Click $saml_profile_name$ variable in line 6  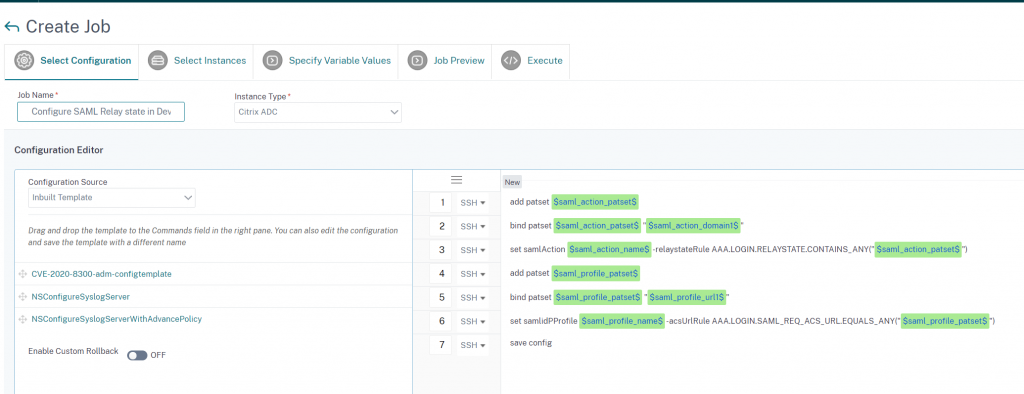(x=622, y=321)
